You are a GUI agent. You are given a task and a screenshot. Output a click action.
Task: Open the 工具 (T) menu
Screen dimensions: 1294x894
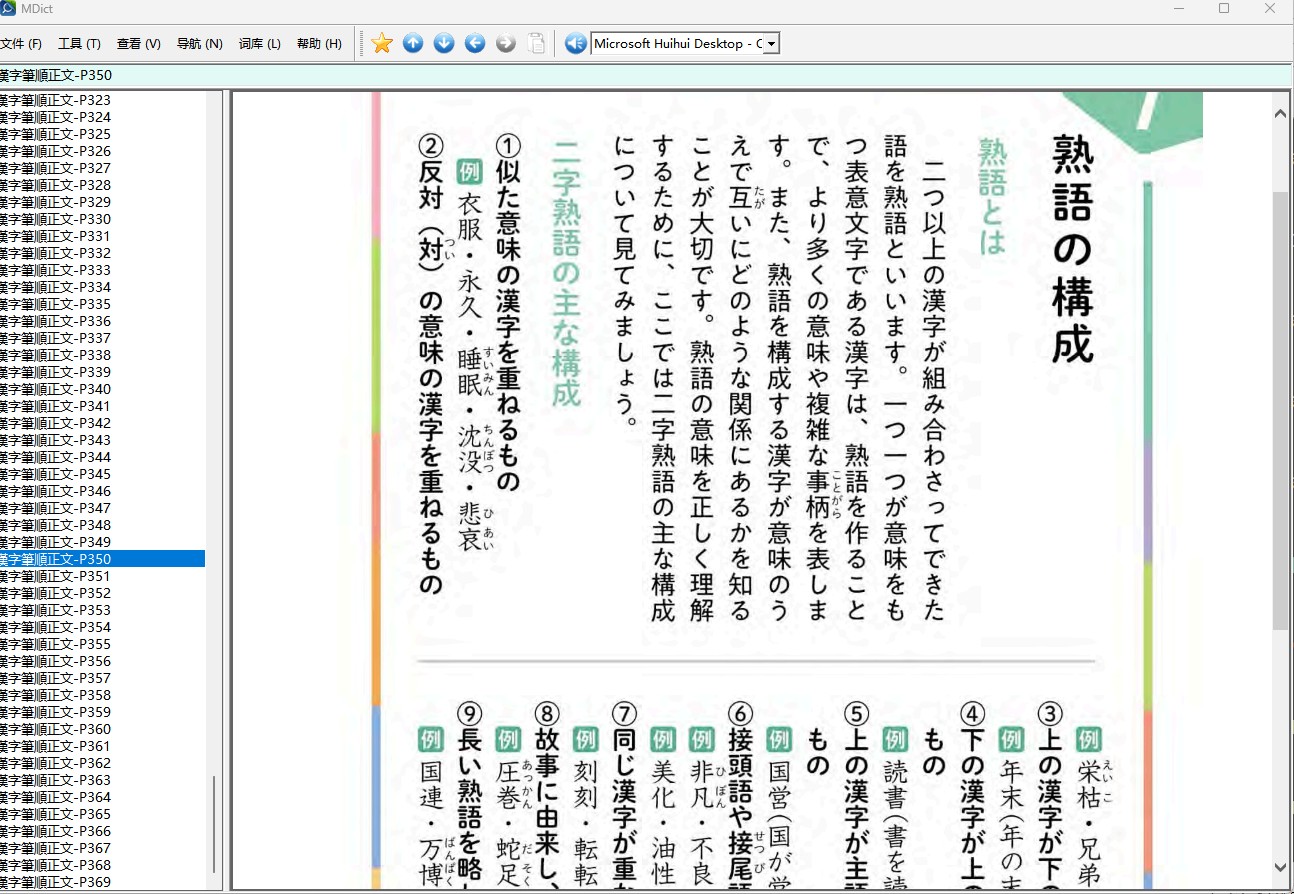point(79,44)
